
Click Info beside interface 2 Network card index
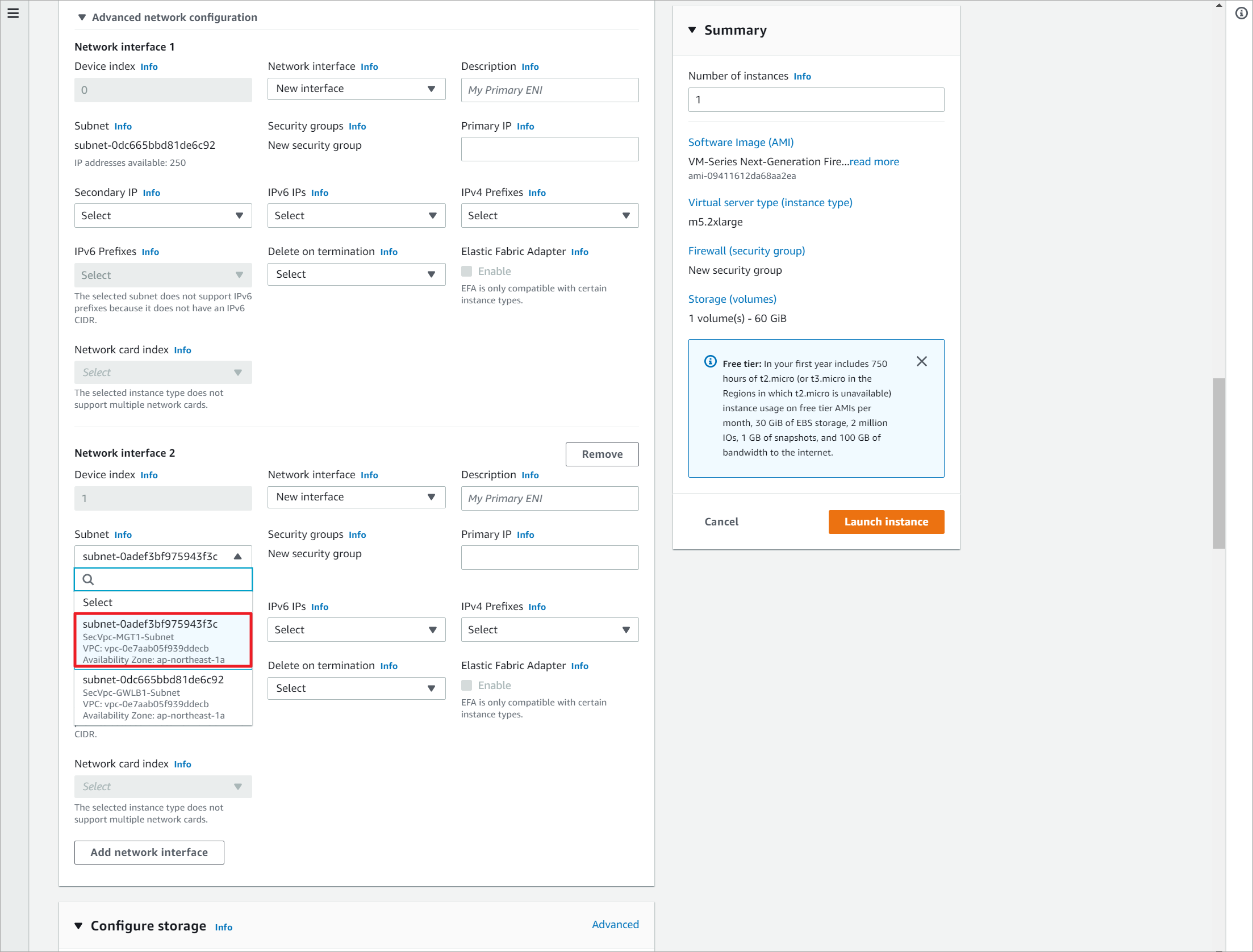click(x=182, y=765)
